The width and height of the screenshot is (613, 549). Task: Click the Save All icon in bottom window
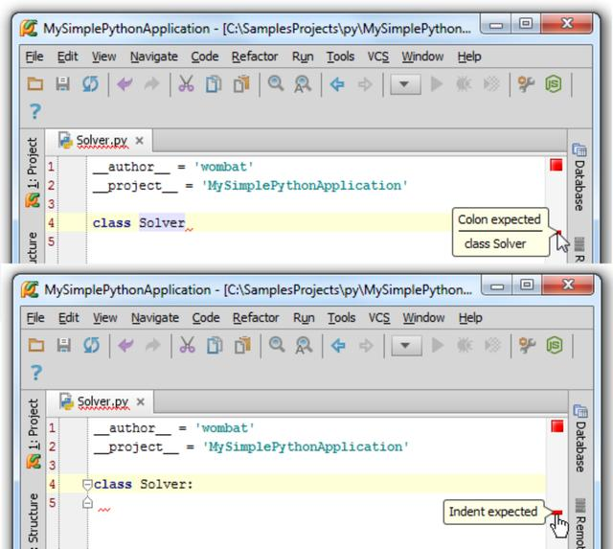point(64,345)
